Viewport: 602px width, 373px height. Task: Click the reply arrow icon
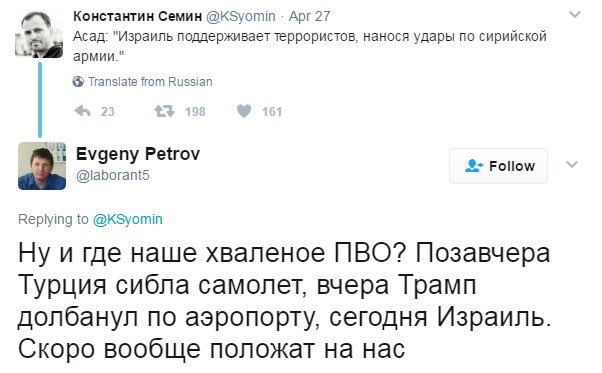[83, 111]
